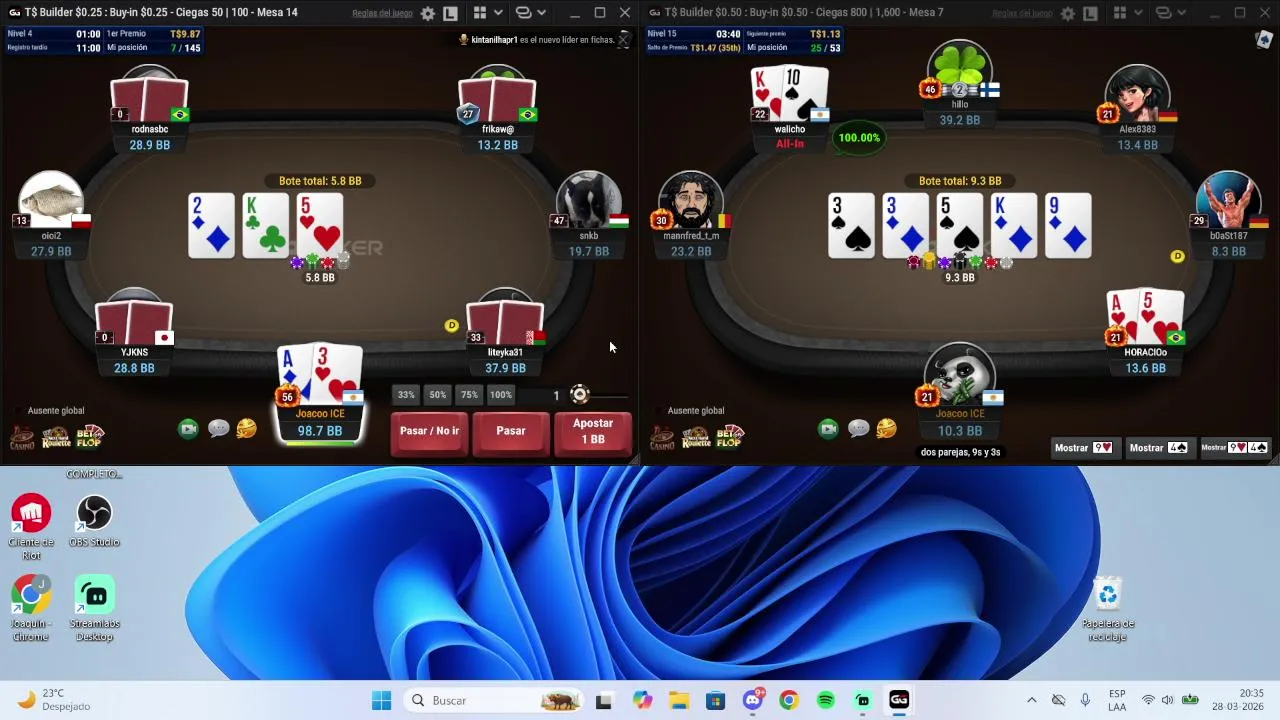Click the bet amount field showing 1
This screenshot has height=720, width=1280.
click(x=541, y=396)
